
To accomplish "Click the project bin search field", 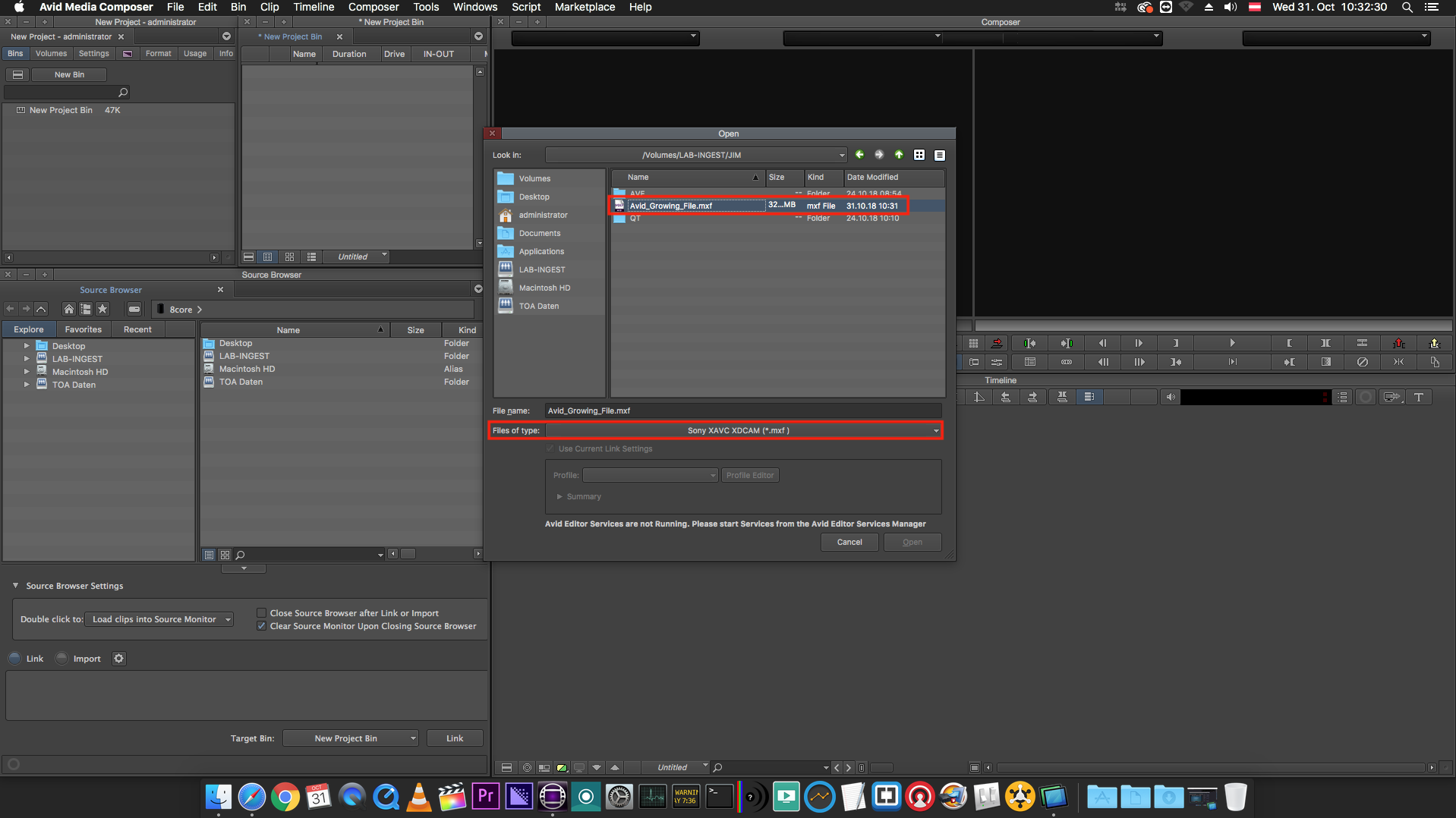I will (67, 93).
